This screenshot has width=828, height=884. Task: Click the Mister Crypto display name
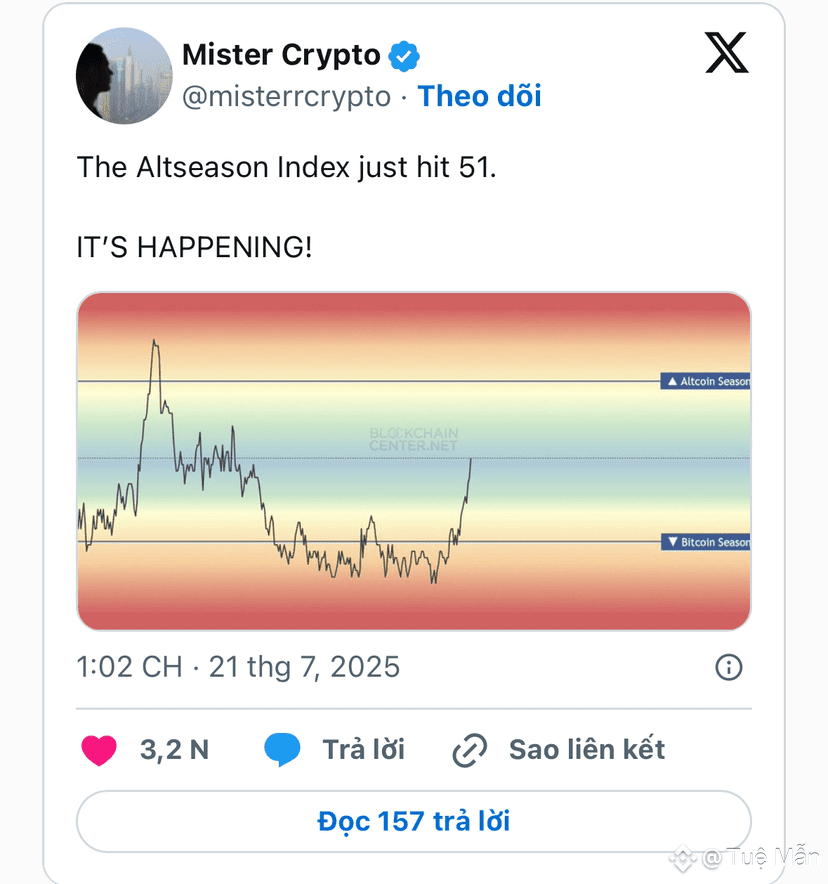(x=281, y=55)
